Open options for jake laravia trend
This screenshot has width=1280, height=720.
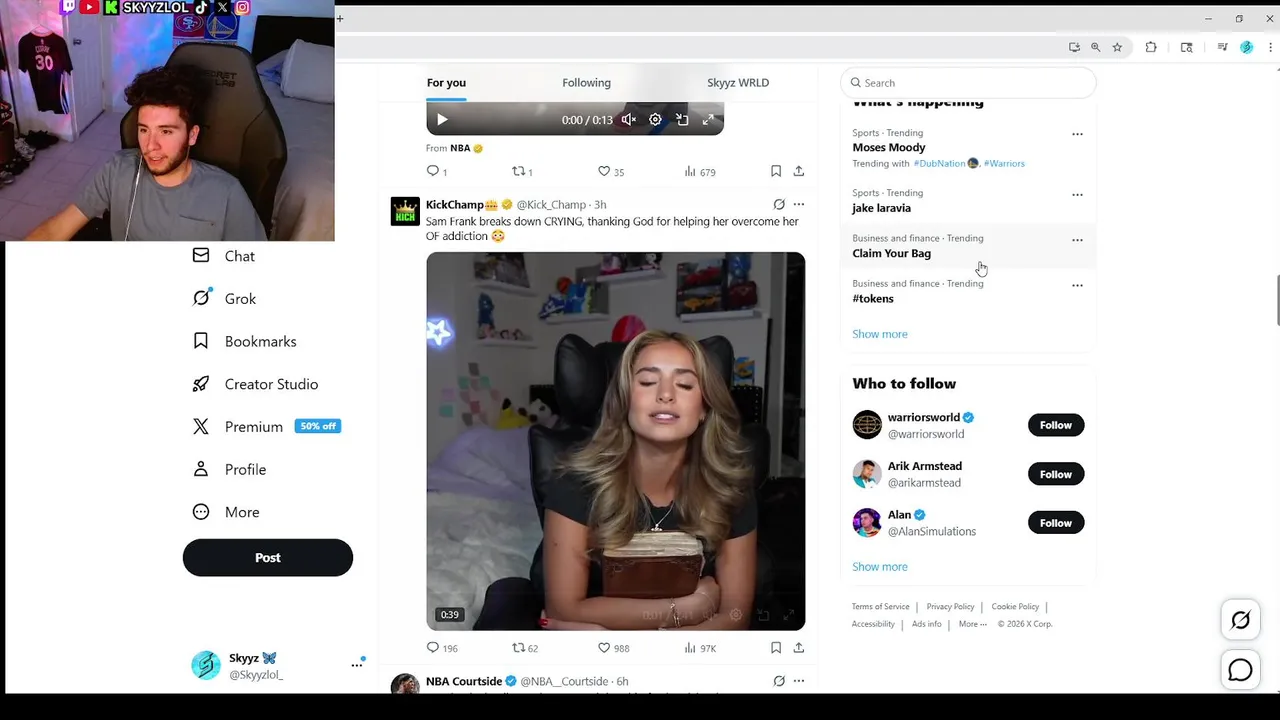[x=1077, y=195]
